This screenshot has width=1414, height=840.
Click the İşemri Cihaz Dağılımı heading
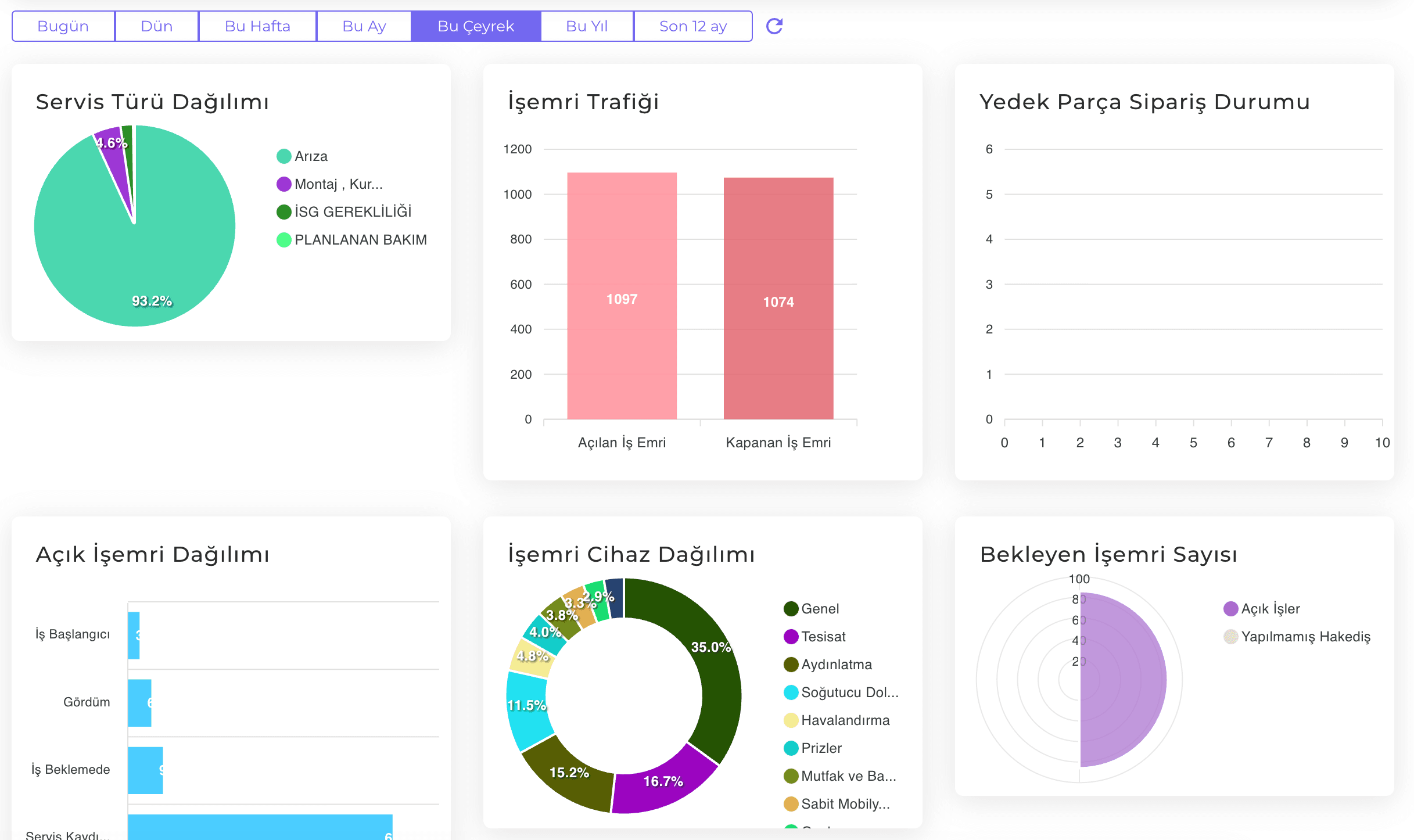point(631,554)
